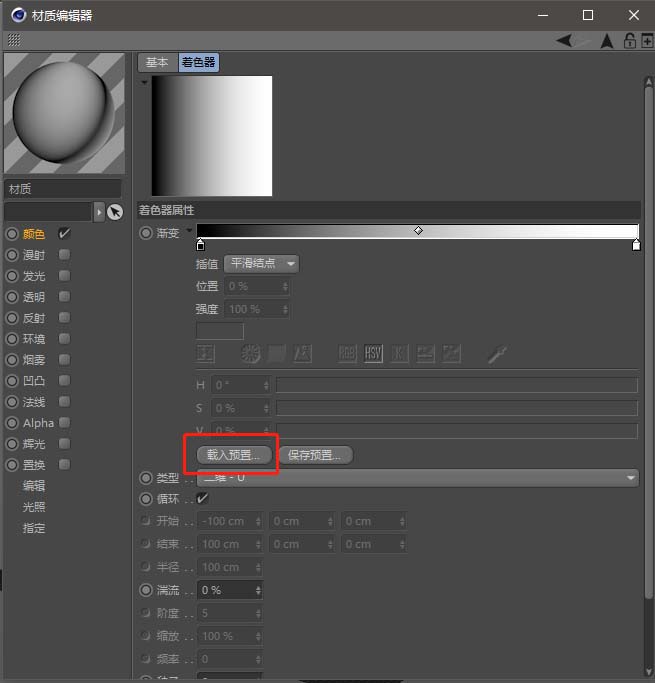Click the 载入预置 button
The image size is (655, 683).
point(234,455)
